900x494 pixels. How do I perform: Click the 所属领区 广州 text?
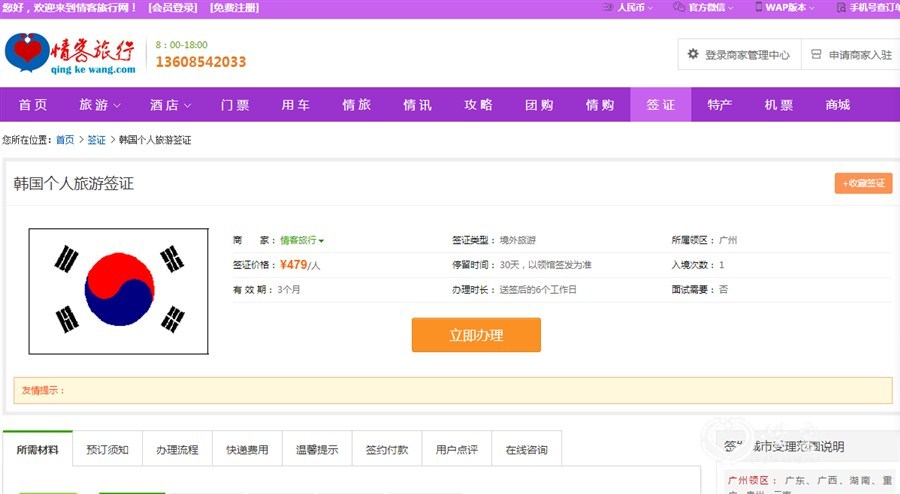[704, 240]
